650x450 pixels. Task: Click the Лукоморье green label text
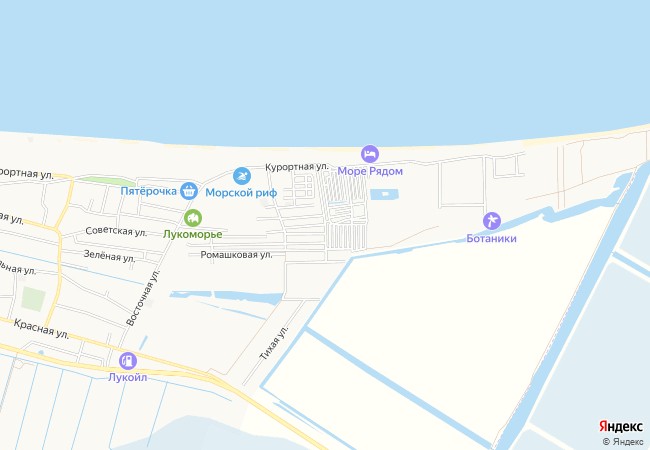[193, 235]
